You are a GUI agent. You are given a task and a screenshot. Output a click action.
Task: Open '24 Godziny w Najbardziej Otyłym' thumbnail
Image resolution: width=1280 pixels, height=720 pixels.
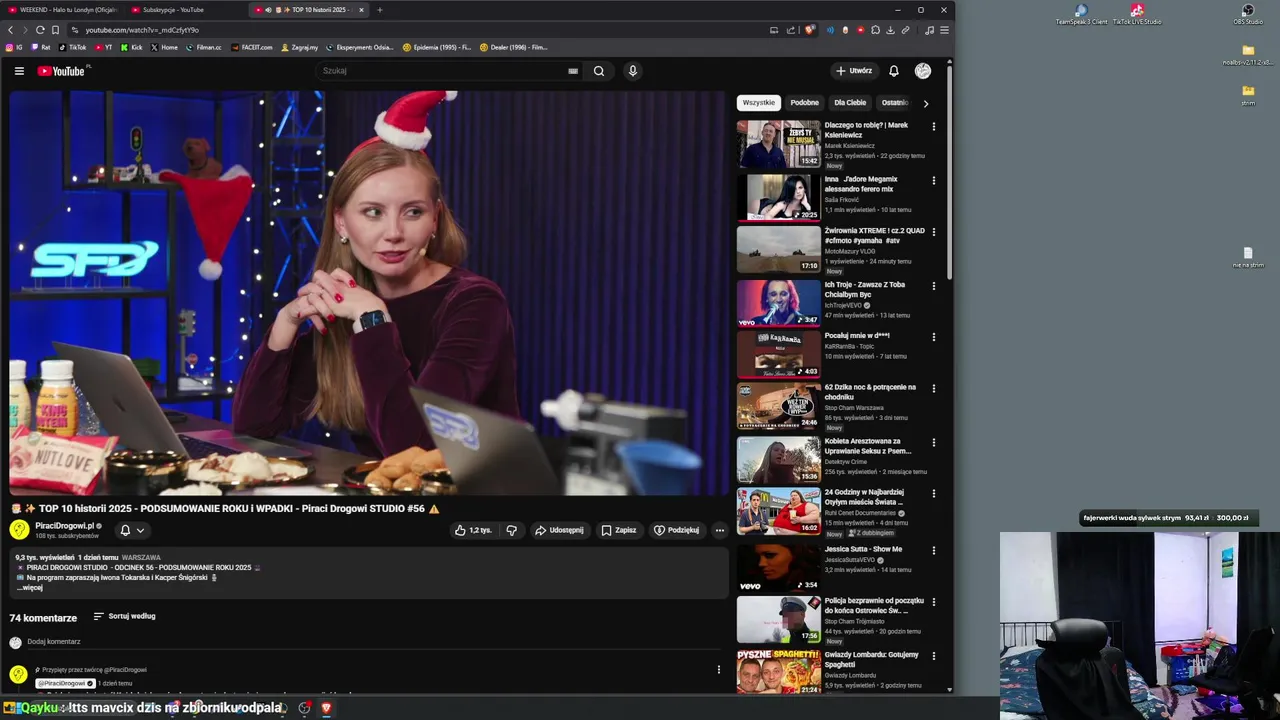click(778, 511)
